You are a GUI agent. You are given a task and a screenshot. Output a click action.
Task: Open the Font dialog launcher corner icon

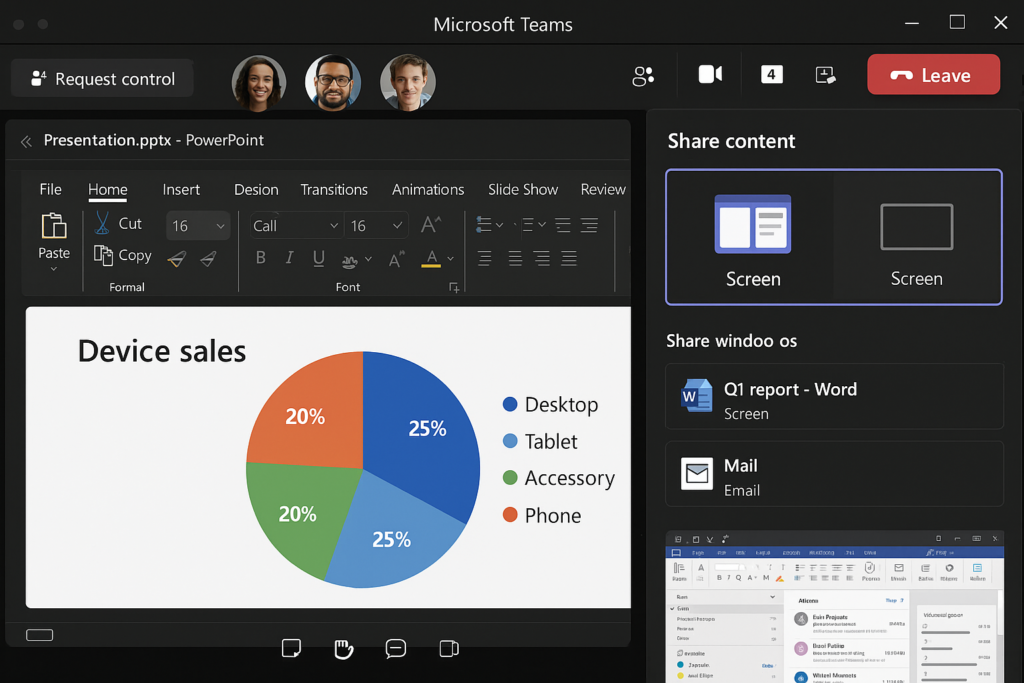coord(455,287)
